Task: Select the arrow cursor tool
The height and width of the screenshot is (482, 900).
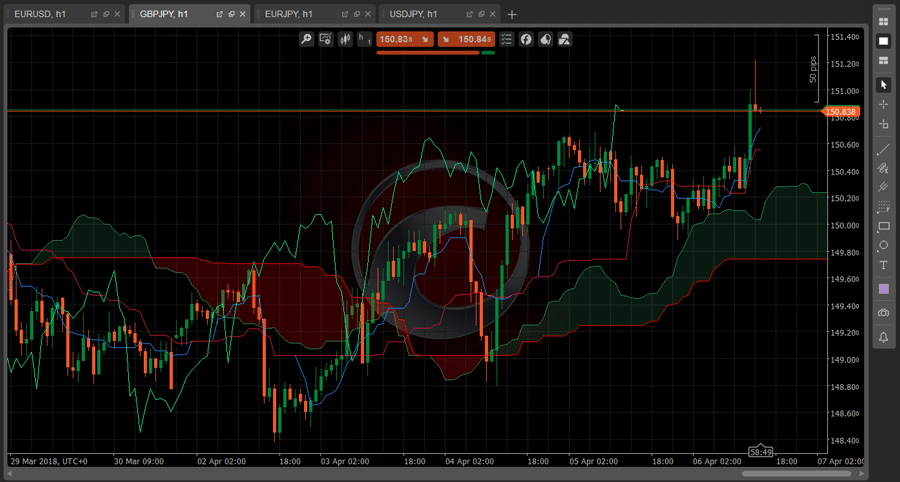Action: coord(883,85)
